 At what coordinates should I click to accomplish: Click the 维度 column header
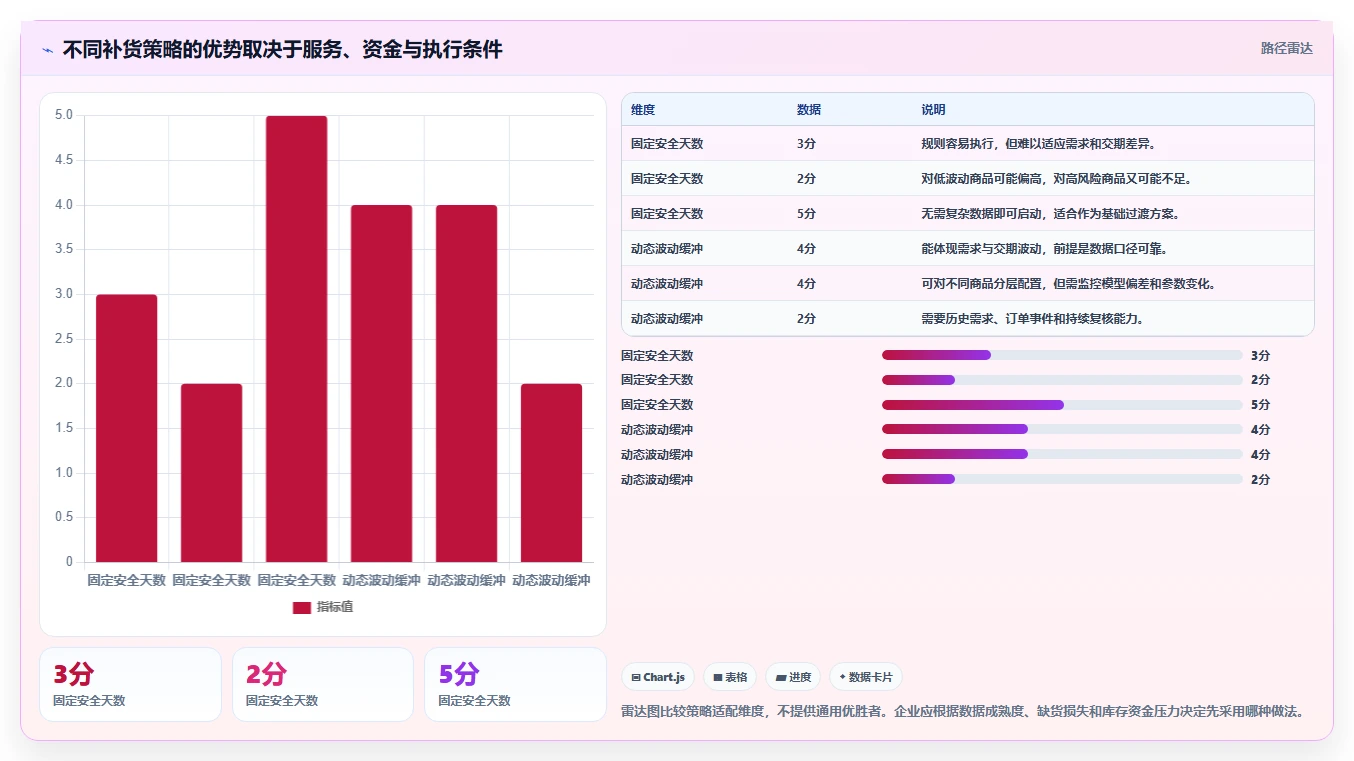[x=643, y=110]
